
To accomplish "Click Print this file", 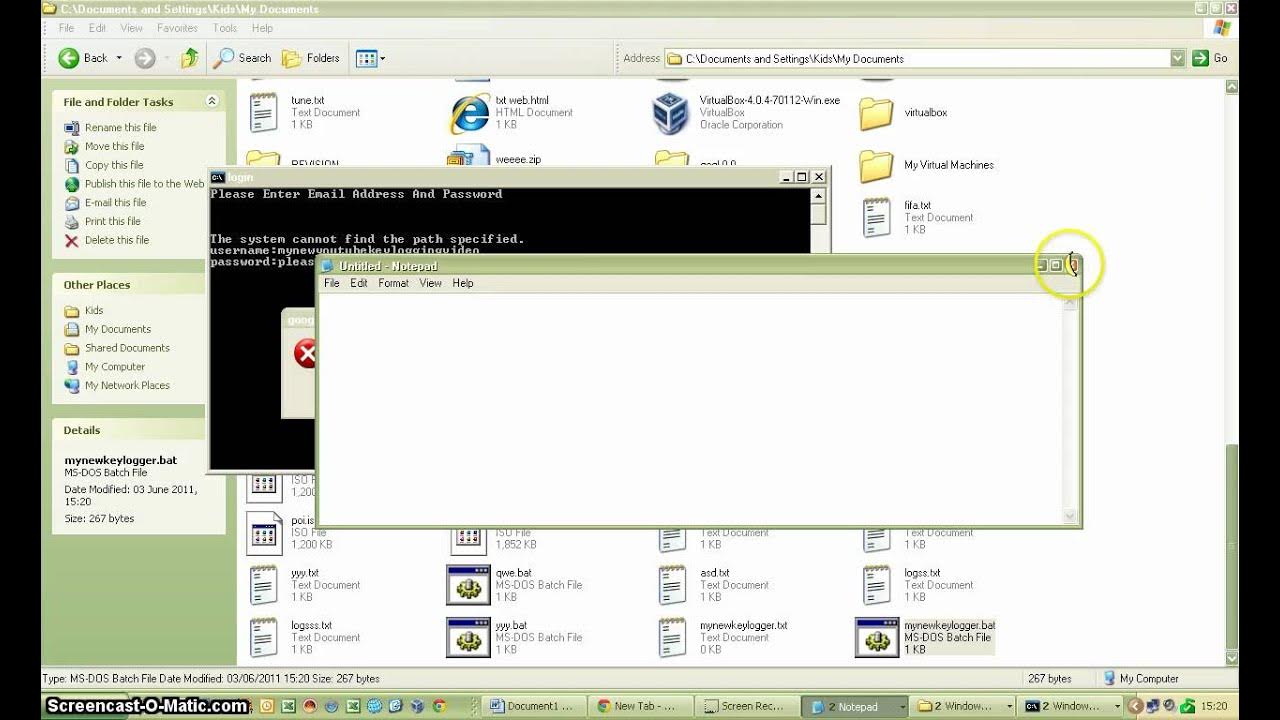I will [112, 221].
